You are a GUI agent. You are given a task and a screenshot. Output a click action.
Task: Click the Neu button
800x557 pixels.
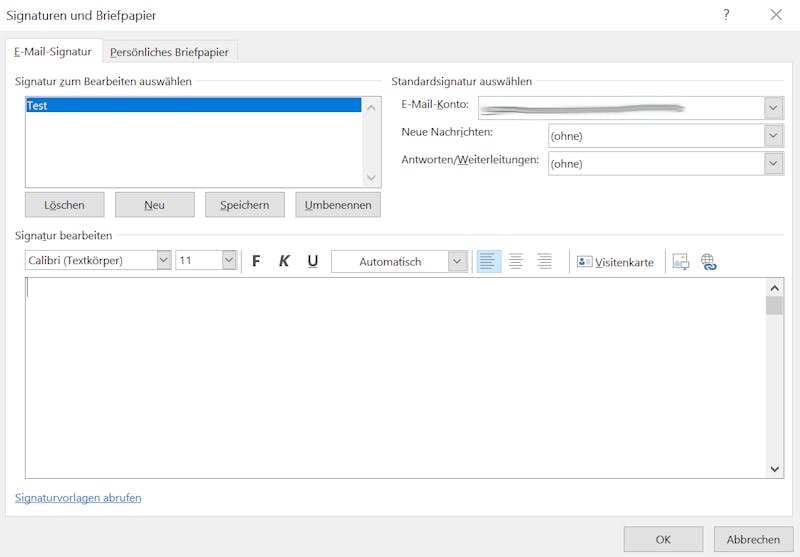coord(155,205)
